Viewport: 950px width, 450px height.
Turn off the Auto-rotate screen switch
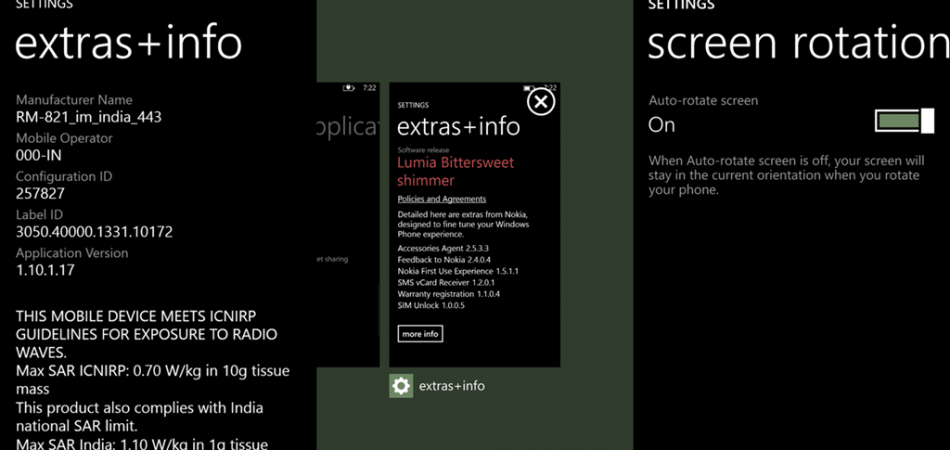tap(903, 122)
